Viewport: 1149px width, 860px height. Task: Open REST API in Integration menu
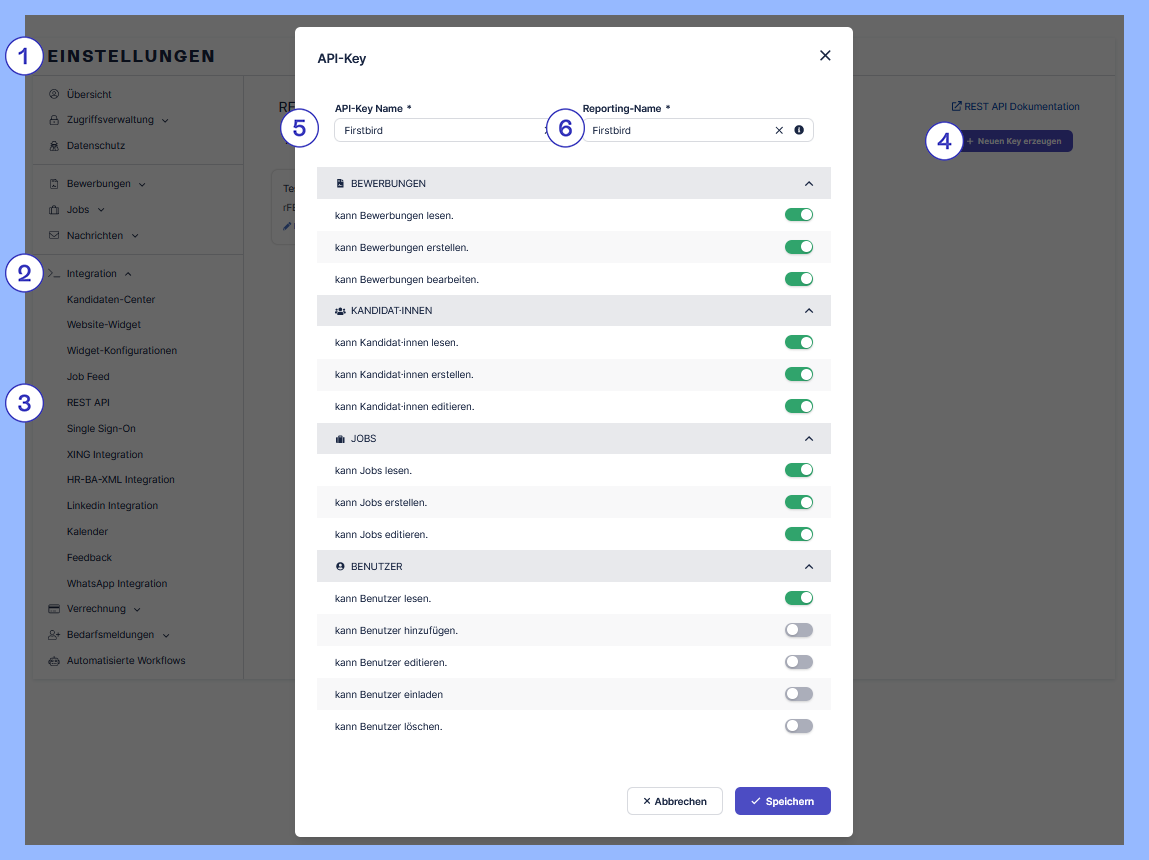(x=88, y=403)
